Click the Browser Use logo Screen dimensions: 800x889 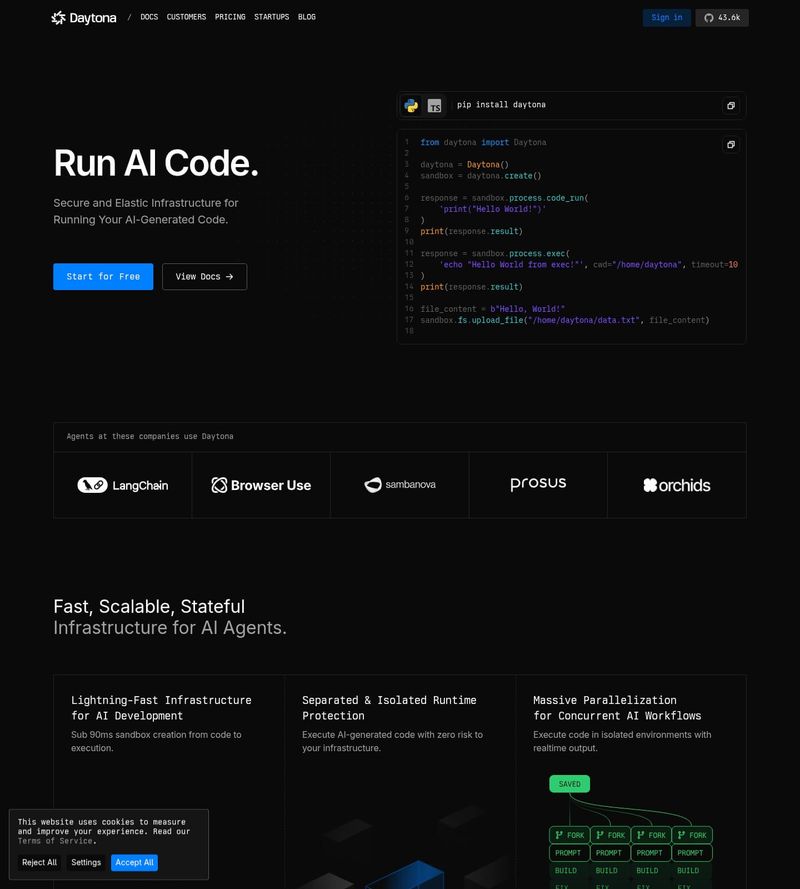(x=261, y=485)
